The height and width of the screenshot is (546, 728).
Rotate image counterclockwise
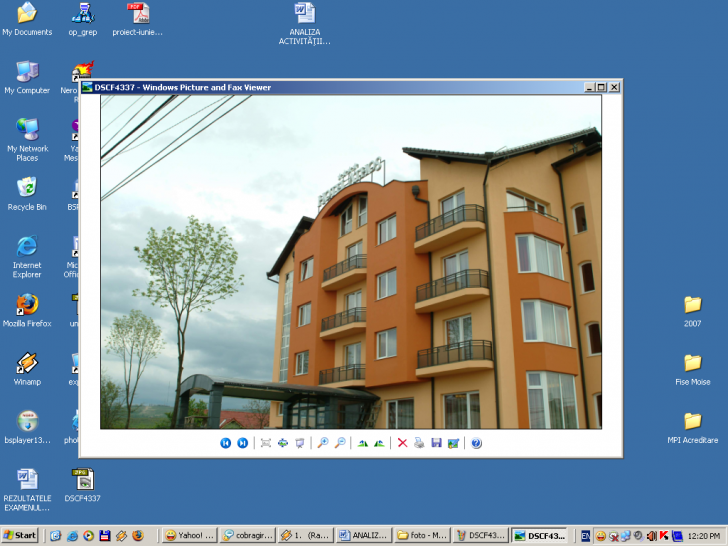pyautogui.click(x=379, y=443)
